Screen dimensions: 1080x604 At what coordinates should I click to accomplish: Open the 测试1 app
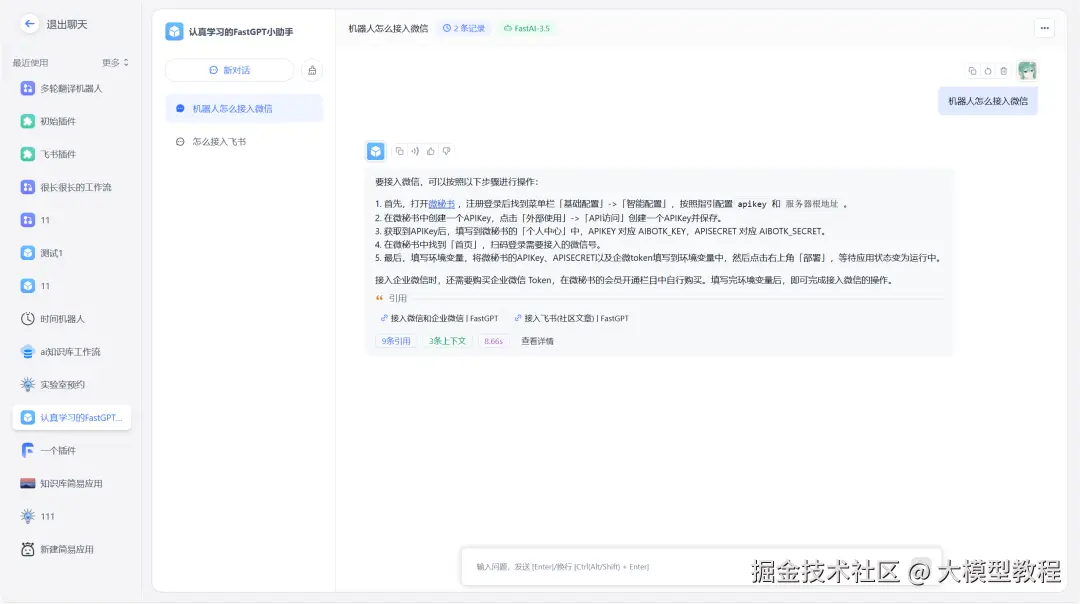coord(72,253)
